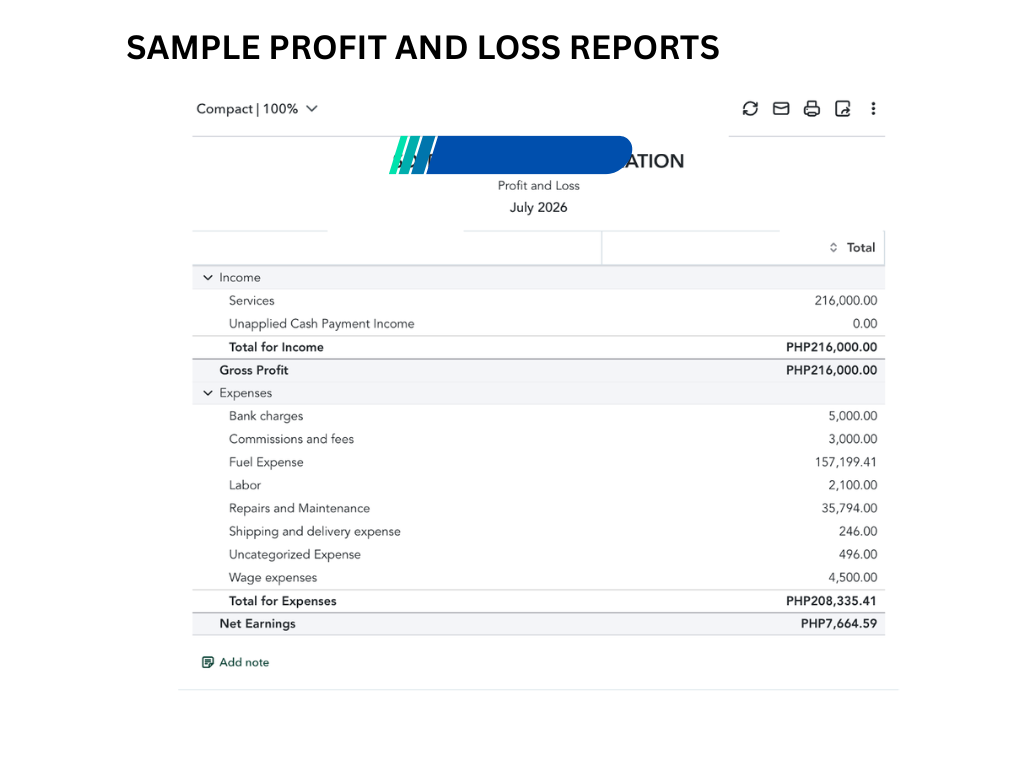Viewport: 1024px width, 768px height.
Task: Click the Add note icon
Action: [208, 662]
